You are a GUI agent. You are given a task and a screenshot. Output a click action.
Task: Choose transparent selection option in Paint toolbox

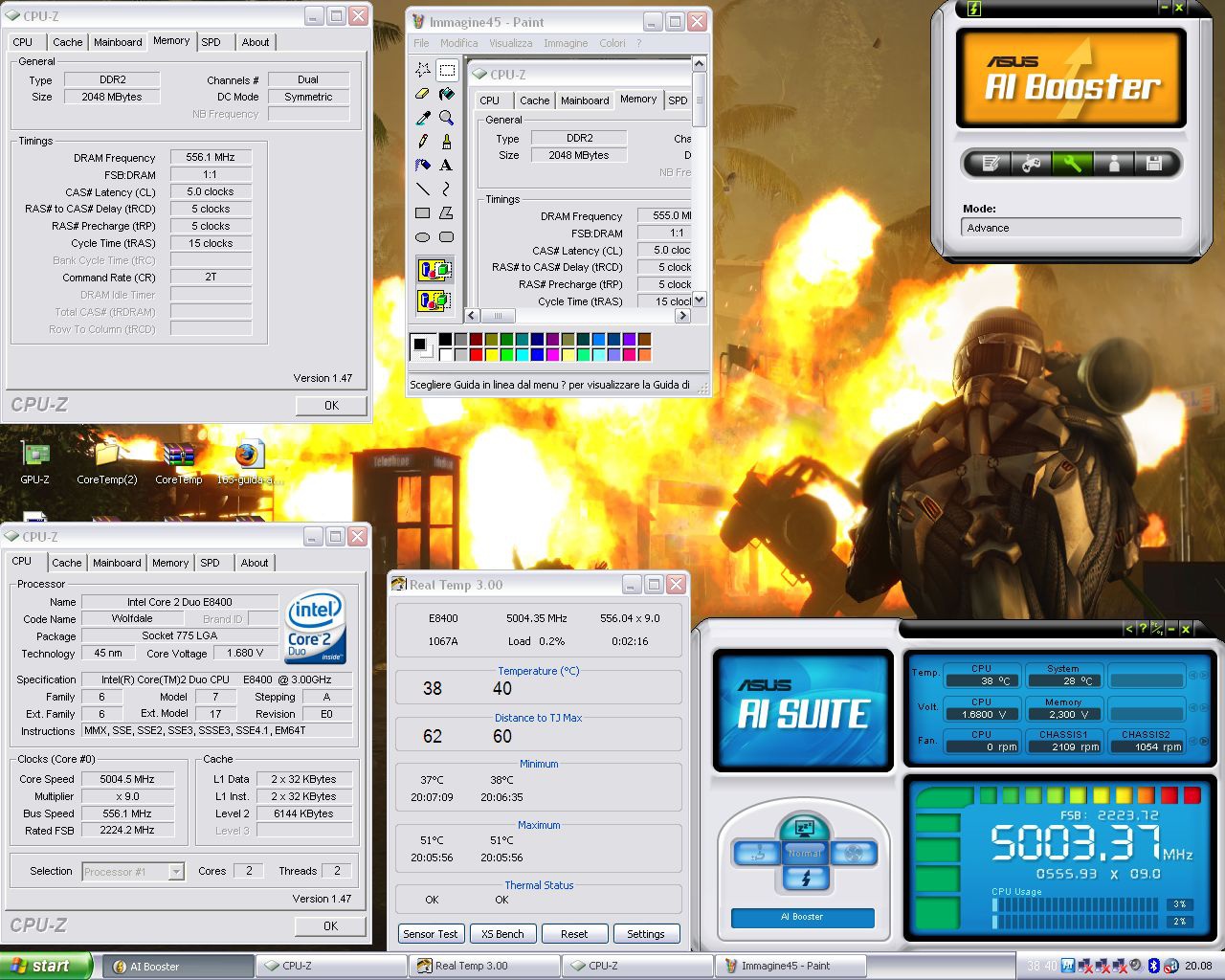click(434, 301)
